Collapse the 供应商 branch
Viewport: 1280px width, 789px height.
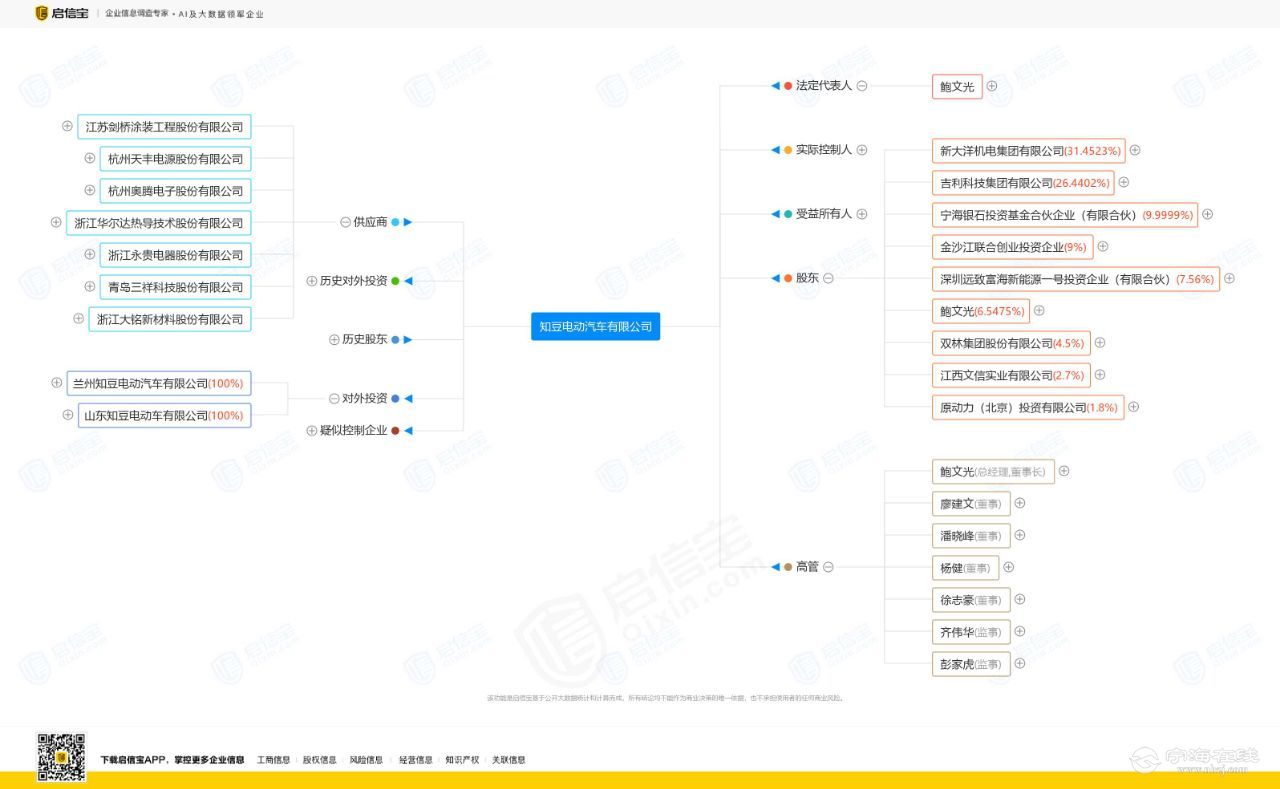pos(345,222)
